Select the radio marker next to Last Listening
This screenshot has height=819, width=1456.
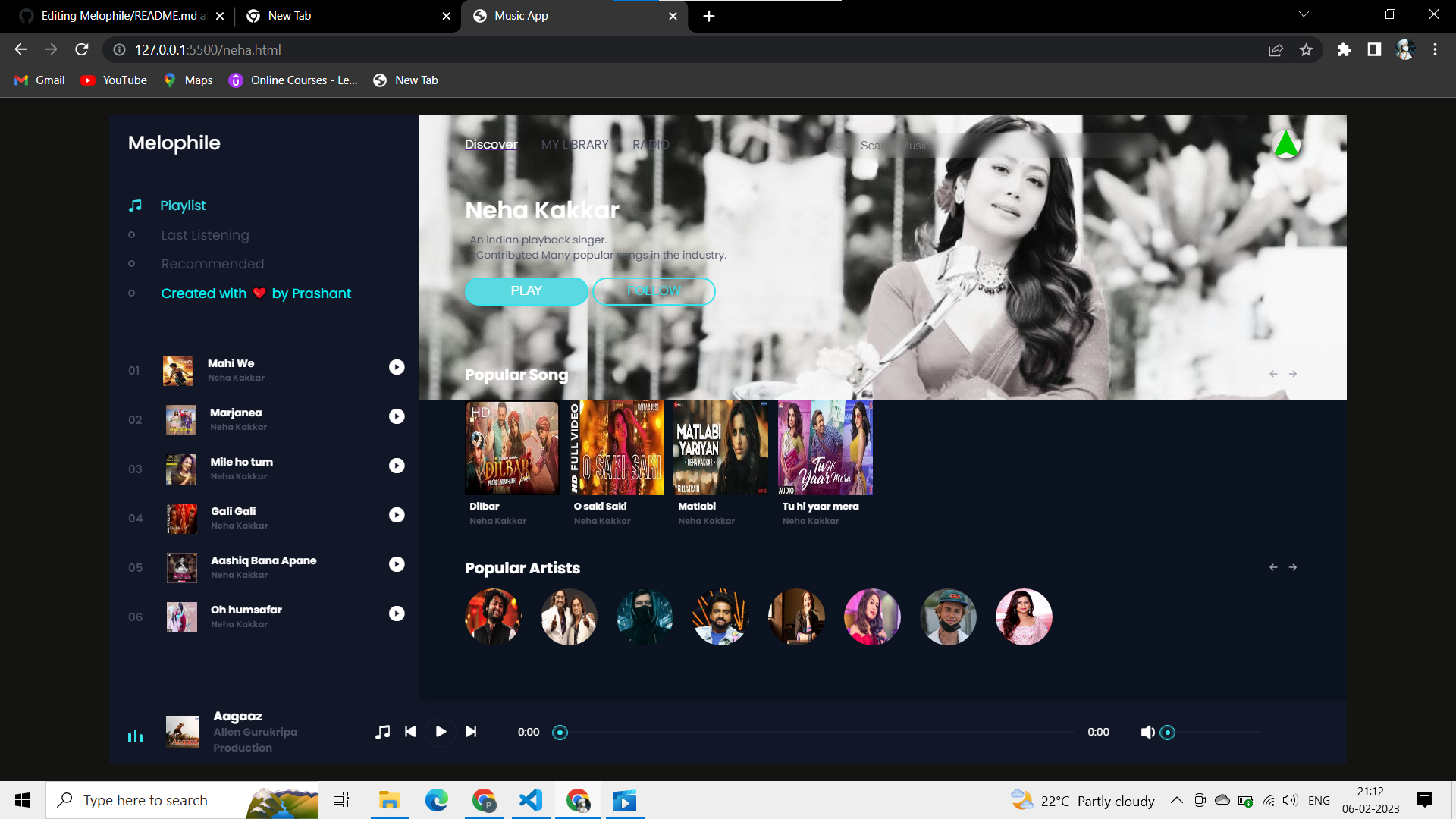[x=132, y=235]
